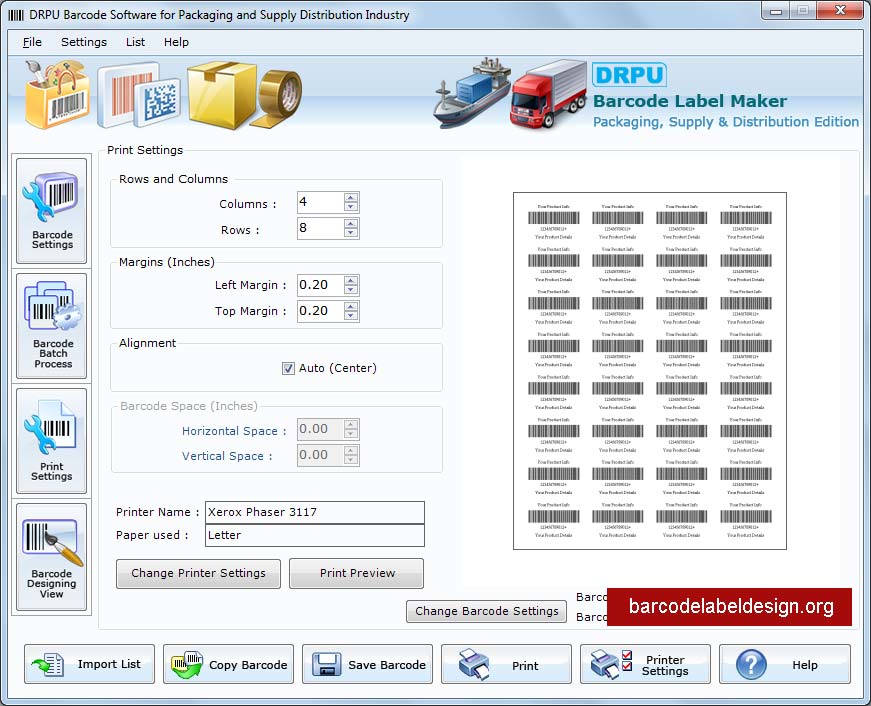Increase the Top Margin value
Viewport: 871px width, 706px height.
351,307
